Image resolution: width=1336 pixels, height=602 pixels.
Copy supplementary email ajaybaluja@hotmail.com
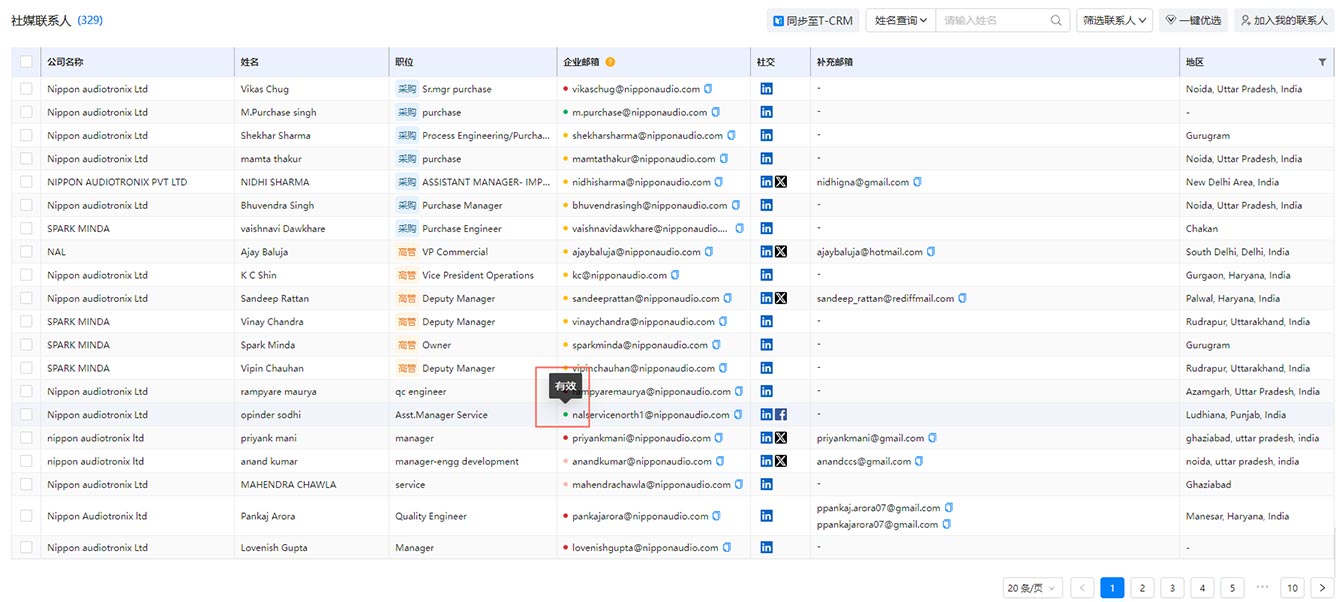[931, 252]
